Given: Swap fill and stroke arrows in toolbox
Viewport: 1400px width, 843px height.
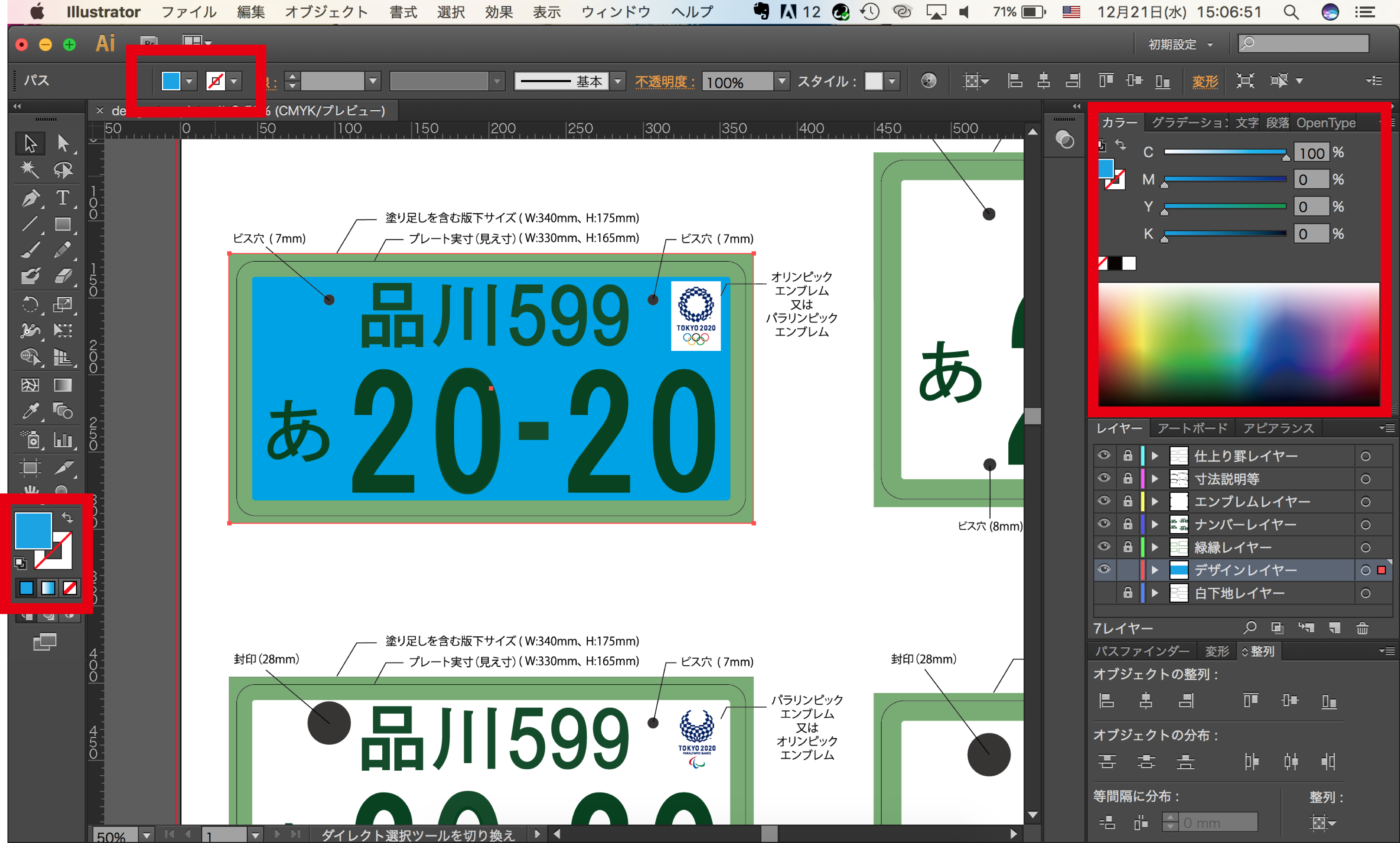Looking at the screenshot, I should point(68,517).
